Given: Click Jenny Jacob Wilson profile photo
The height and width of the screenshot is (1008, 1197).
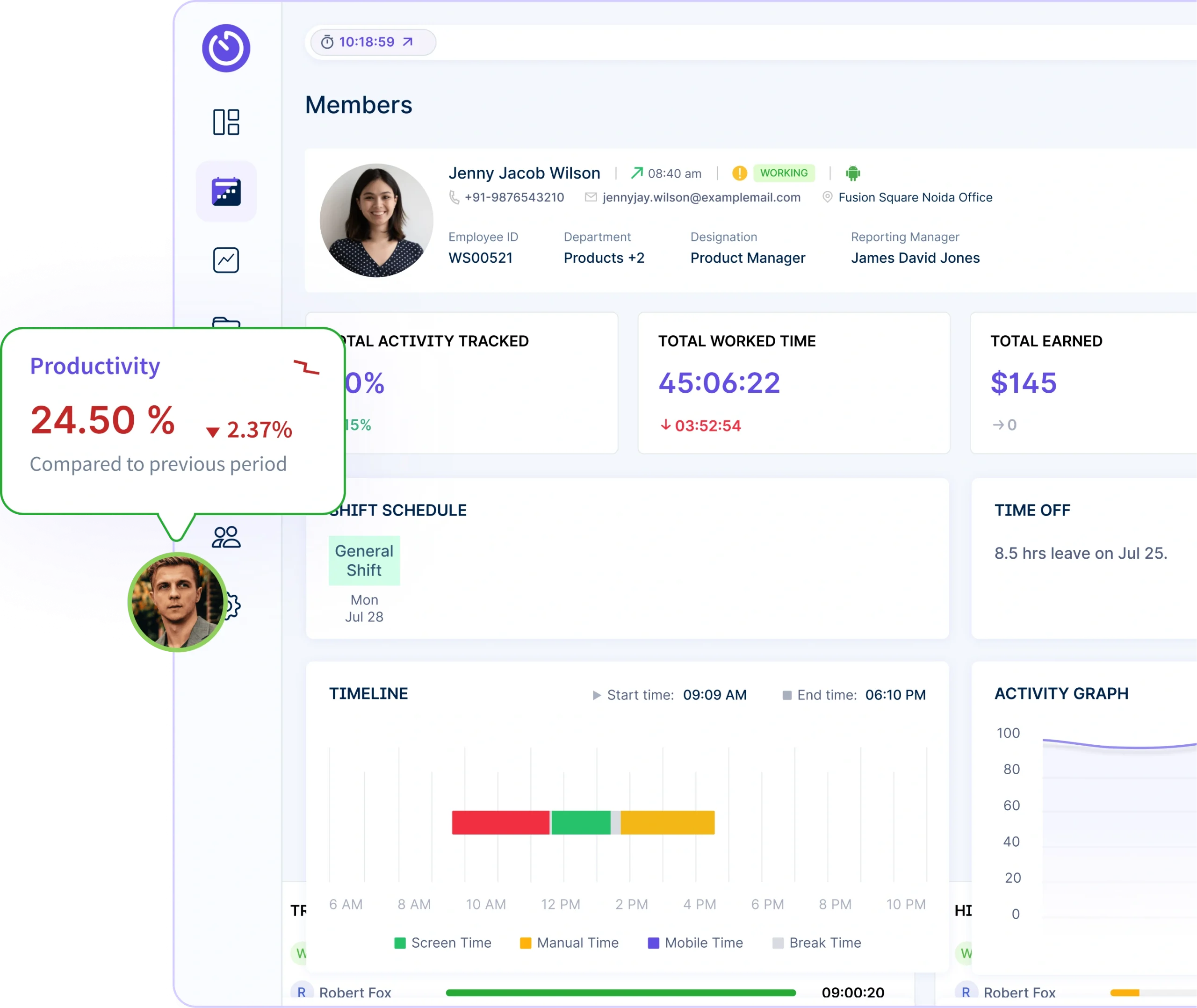Looking at the screenshot, I should [x=376, y=221].
